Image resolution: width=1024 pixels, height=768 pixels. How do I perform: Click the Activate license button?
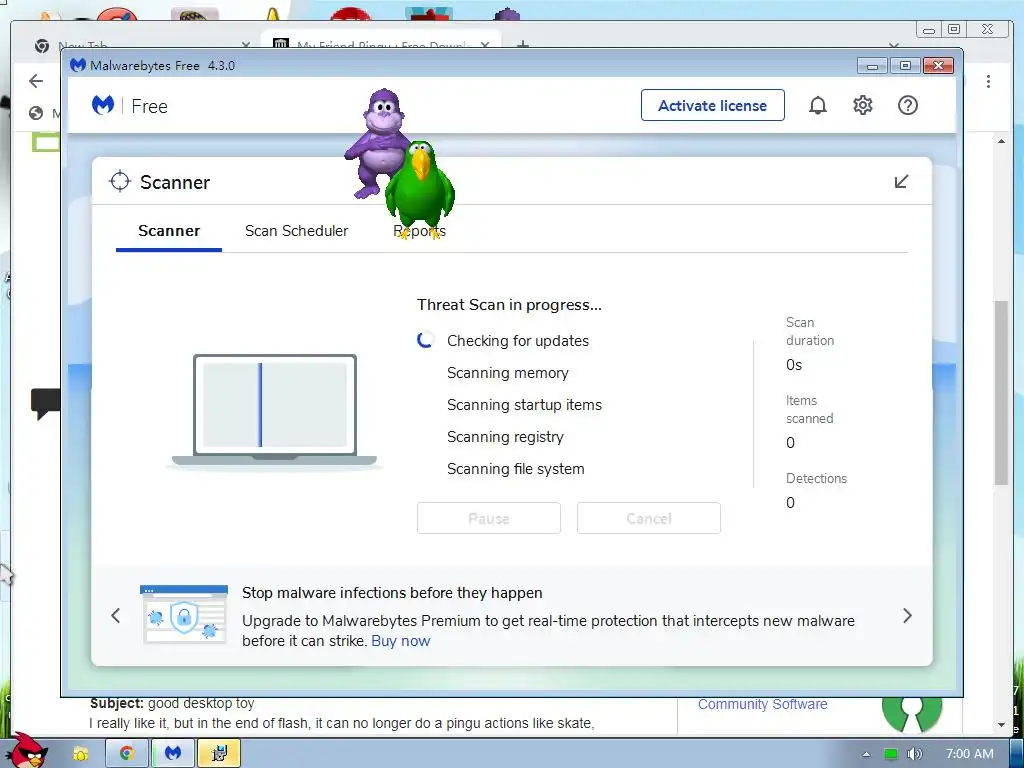point(712,105)
